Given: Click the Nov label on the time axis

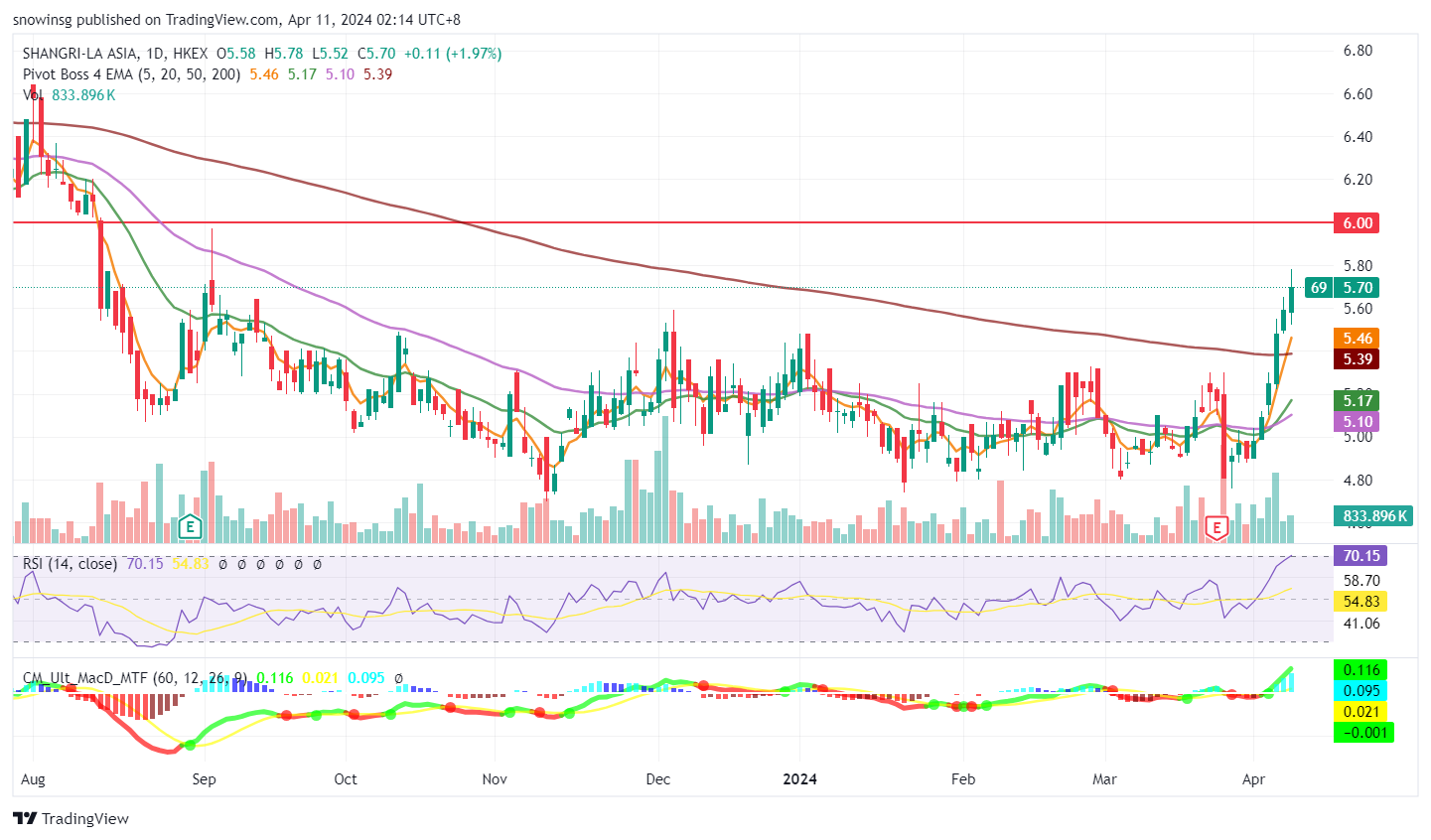Looking at the screenshot, I should (495, 779).
